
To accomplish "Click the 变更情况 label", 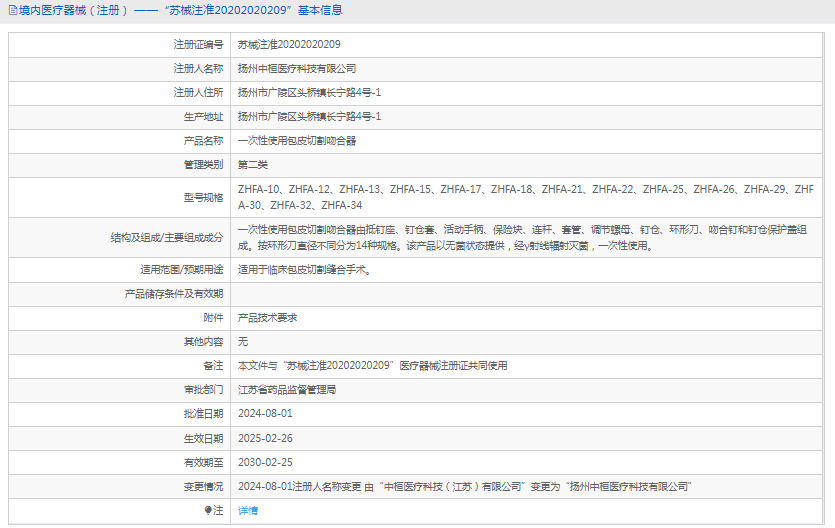I will (x=203, y=486).
